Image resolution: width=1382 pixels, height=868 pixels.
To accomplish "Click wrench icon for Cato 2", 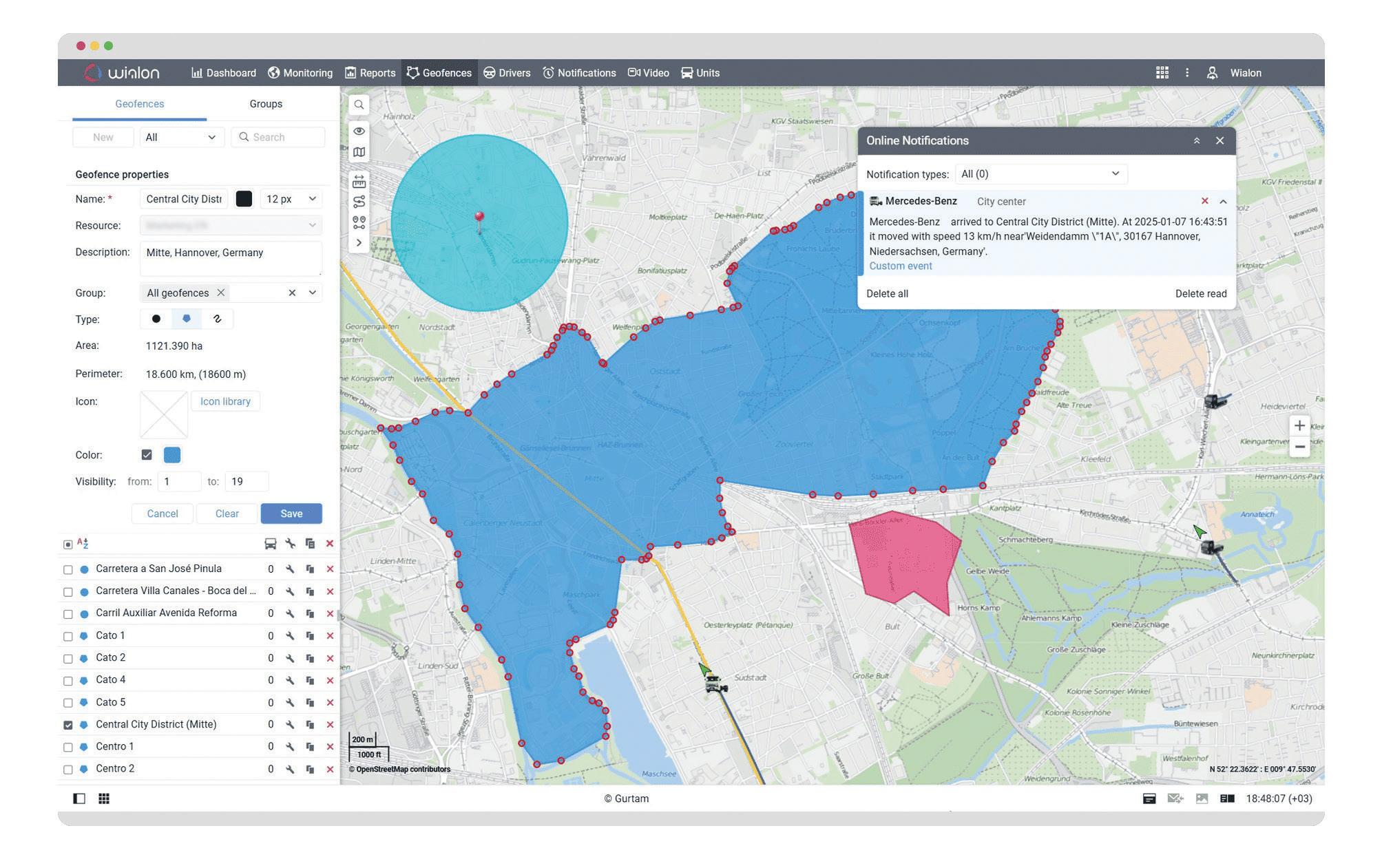I will 290,659.
